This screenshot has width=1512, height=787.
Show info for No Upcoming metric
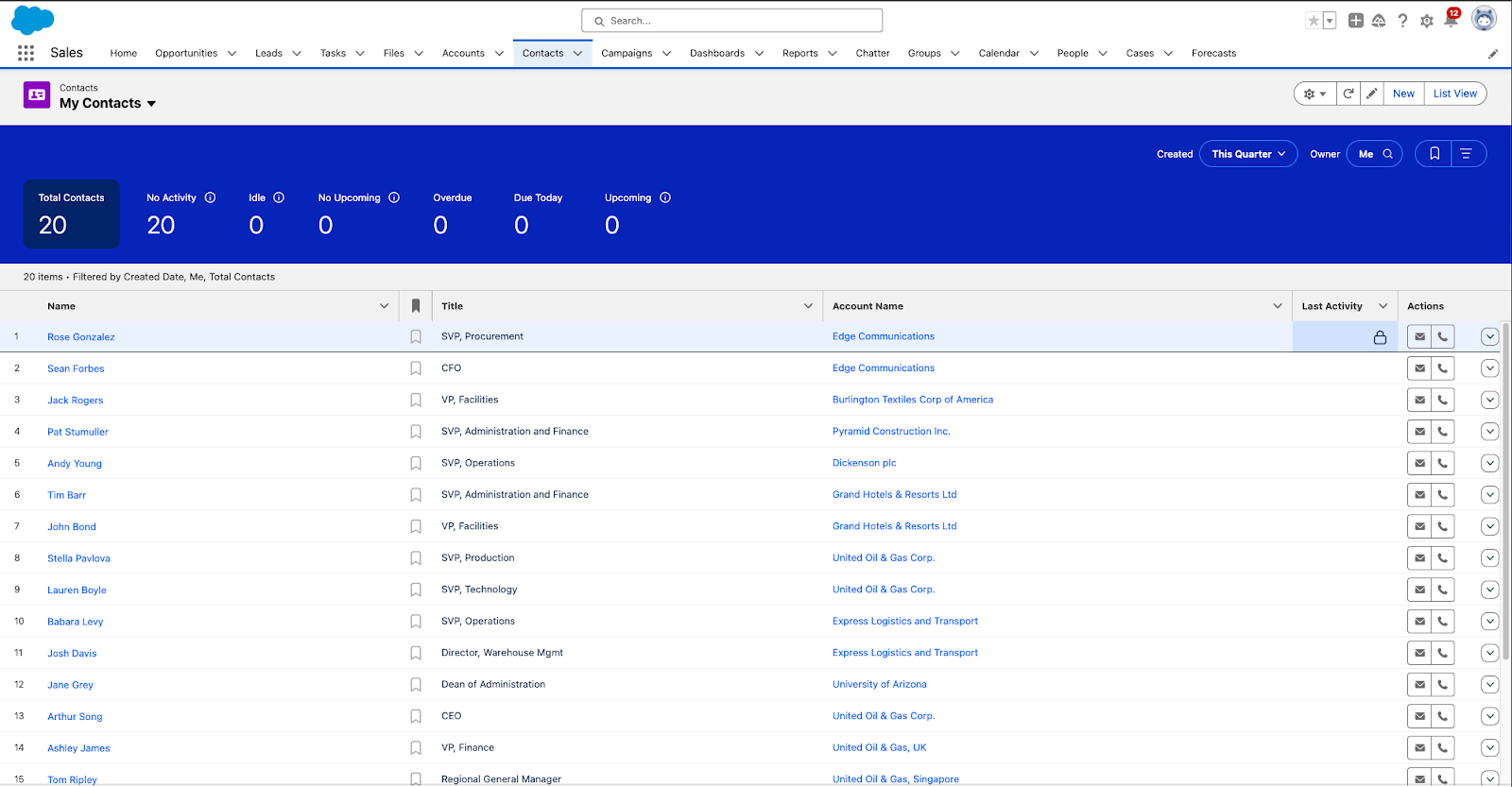tap(394, 197)
